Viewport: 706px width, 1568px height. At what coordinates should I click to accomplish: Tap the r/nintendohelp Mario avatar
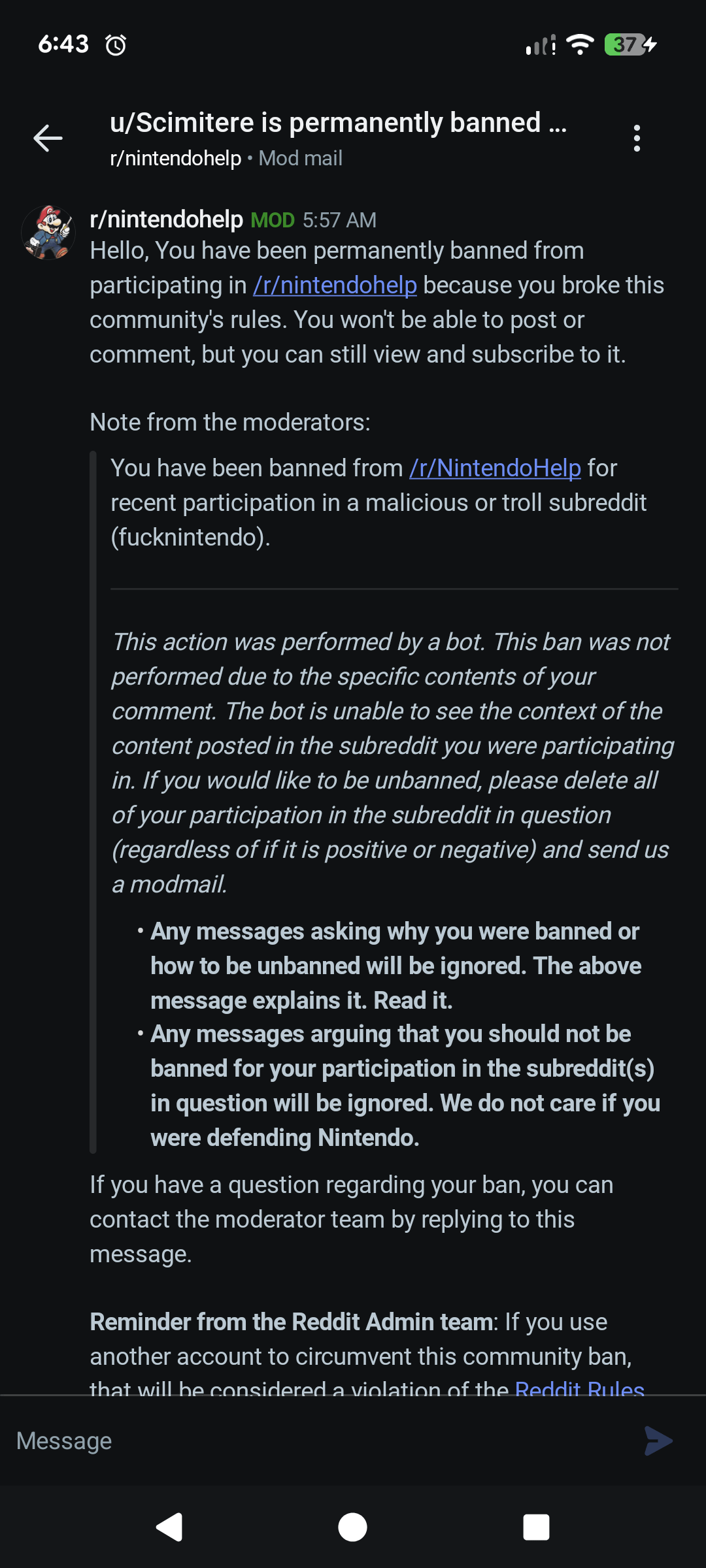pyautogui.click(x=48, y=233)
